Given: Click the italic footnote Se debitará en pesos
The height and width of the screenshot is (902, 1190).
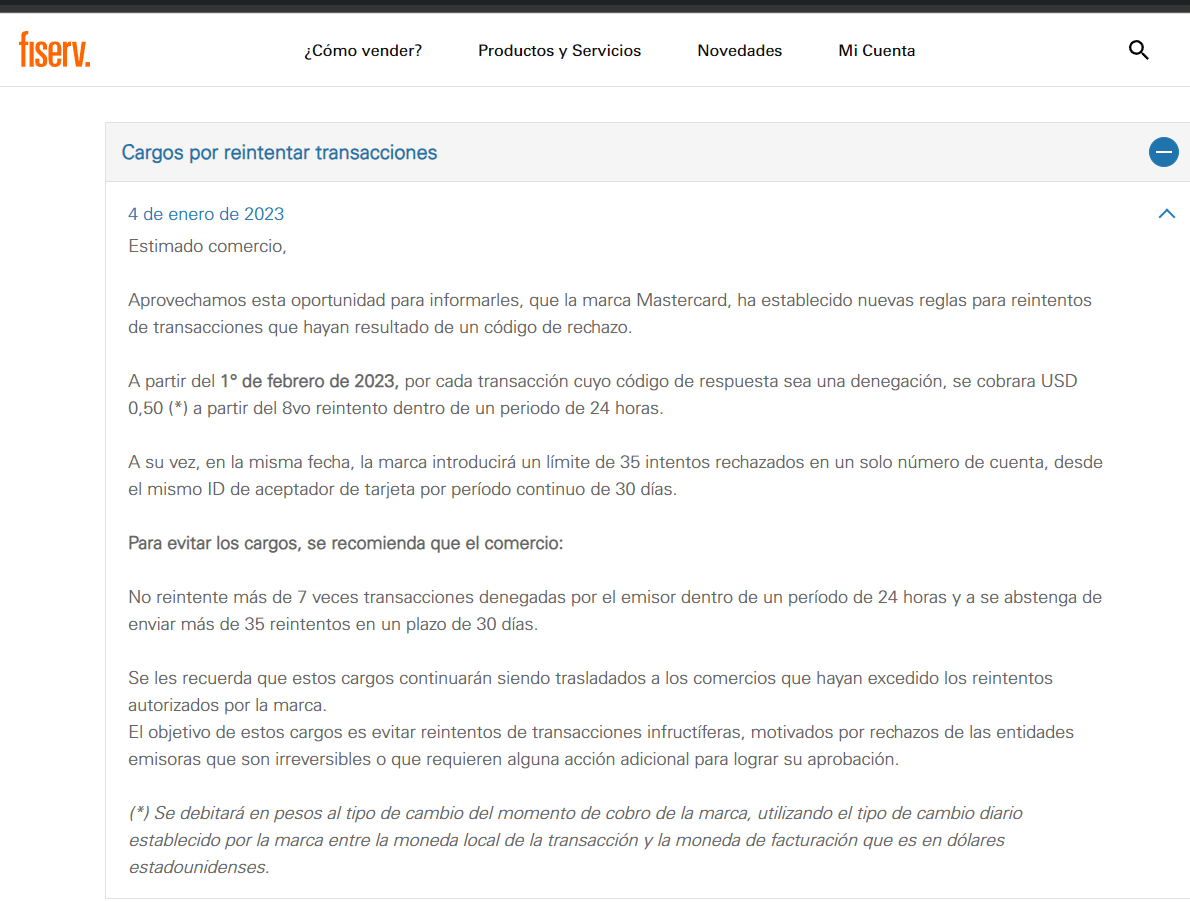Looking at the screenshot, I should point(575,840).
